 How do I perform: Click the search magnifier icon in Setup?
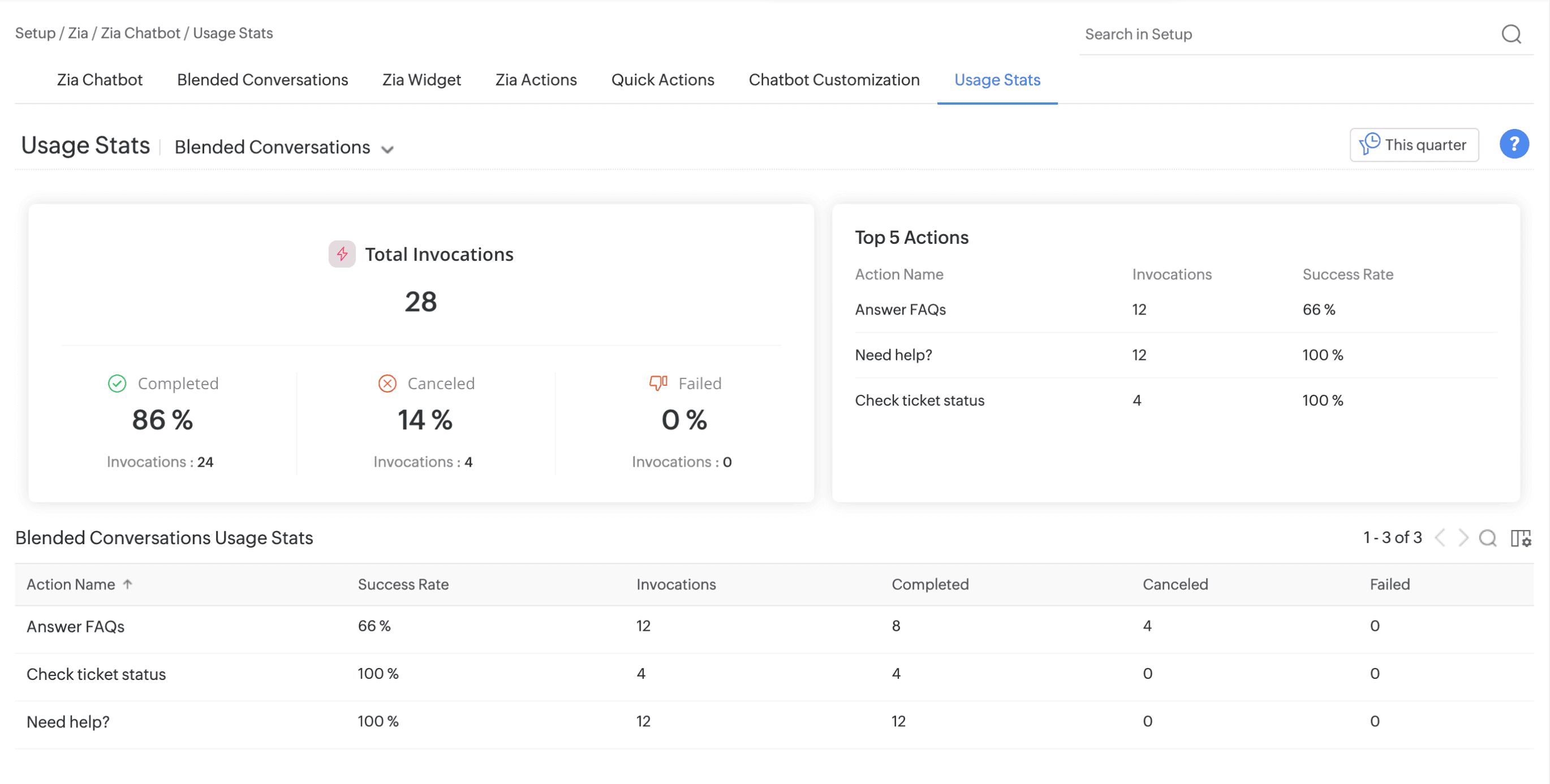tap(1511, 35)
